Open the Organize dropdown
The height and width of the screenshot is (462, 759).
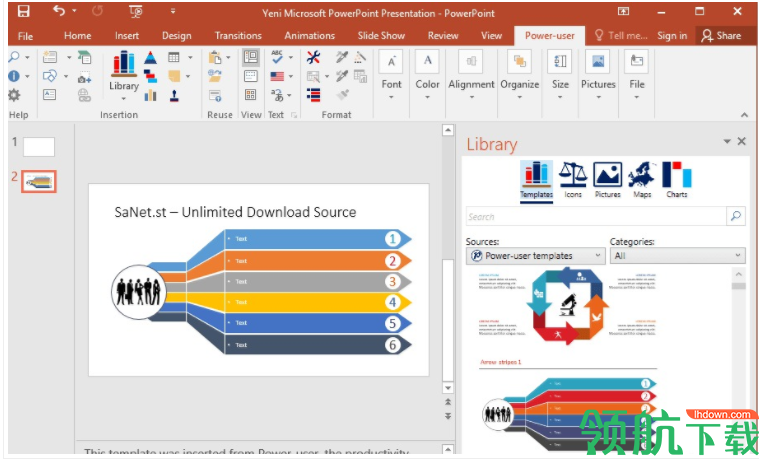519,75
